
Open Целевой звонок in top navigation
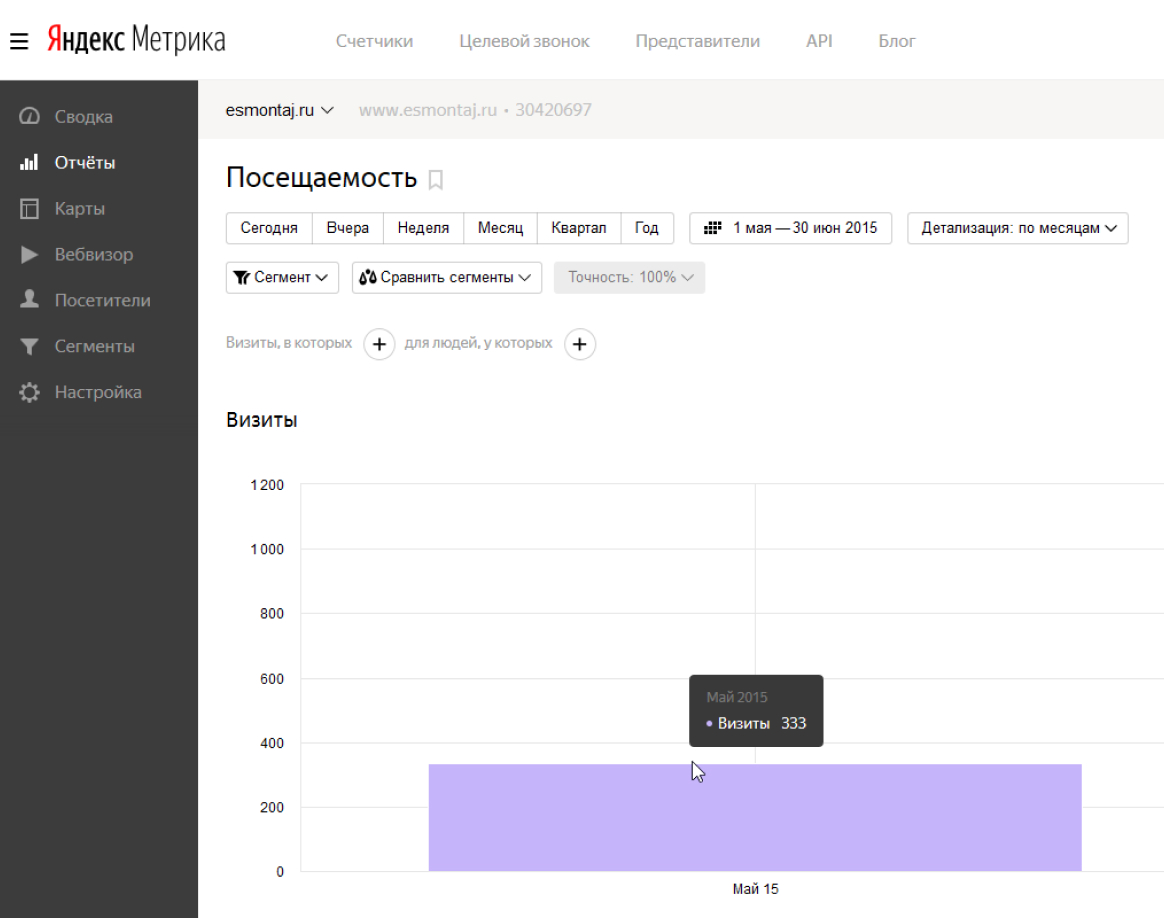click(524, 42)
